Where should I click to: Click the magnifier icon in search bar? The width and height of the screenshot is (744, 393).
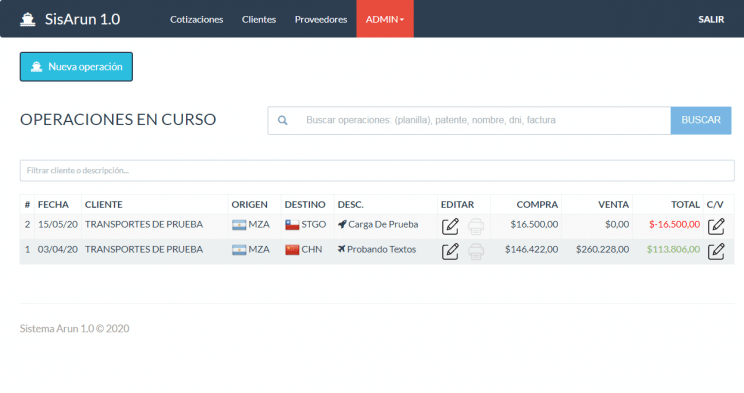[282, 121]
